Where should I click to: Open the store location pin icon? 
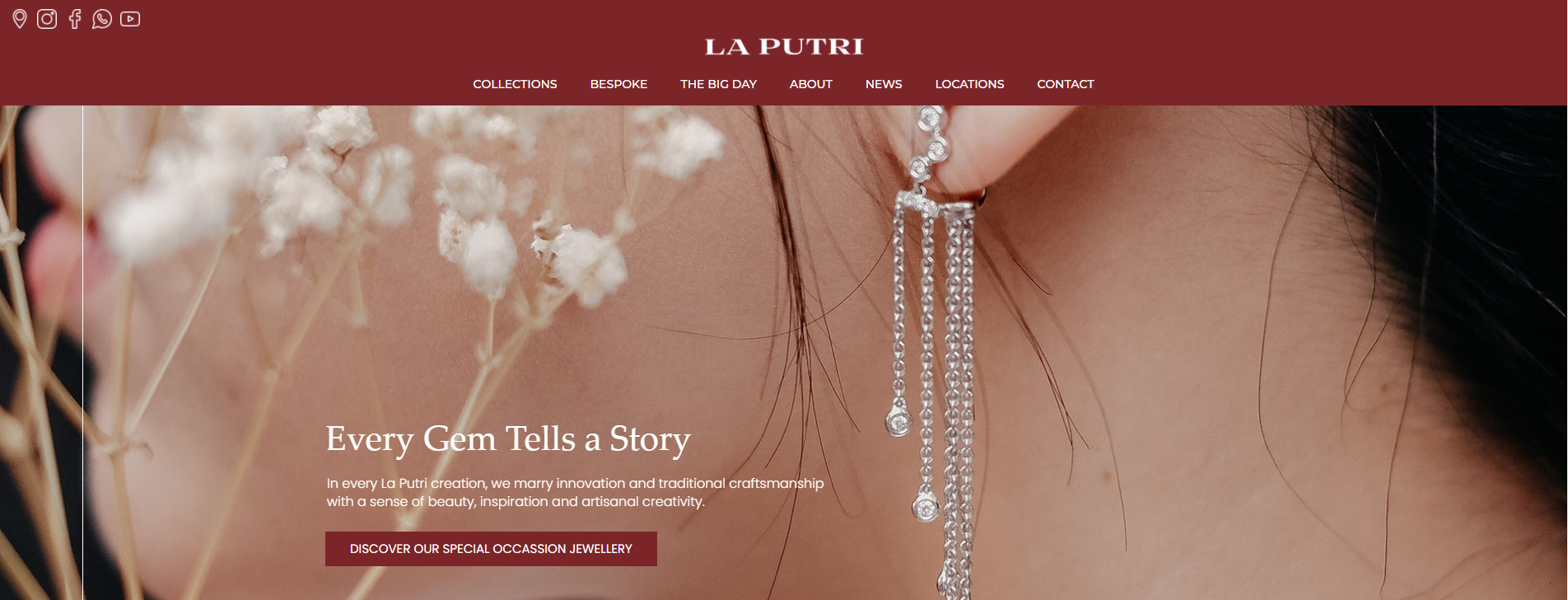(x=20, y=19)
